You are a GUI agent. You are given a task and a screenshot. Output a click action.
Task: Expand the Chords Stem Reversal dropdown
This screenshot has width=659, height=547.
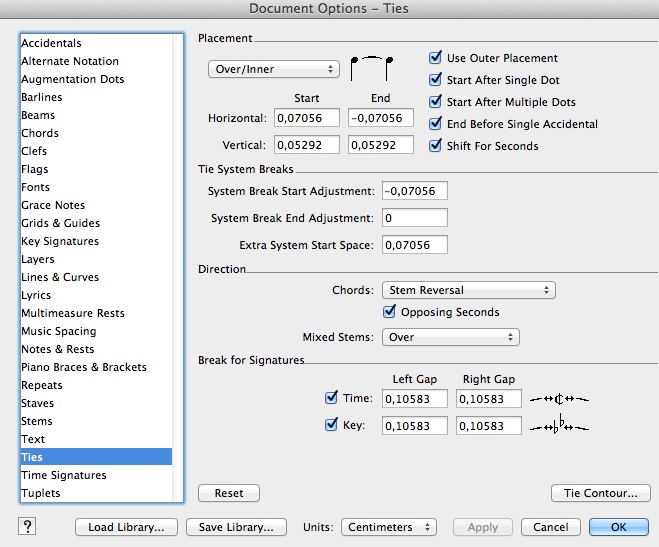click(468, 290)
